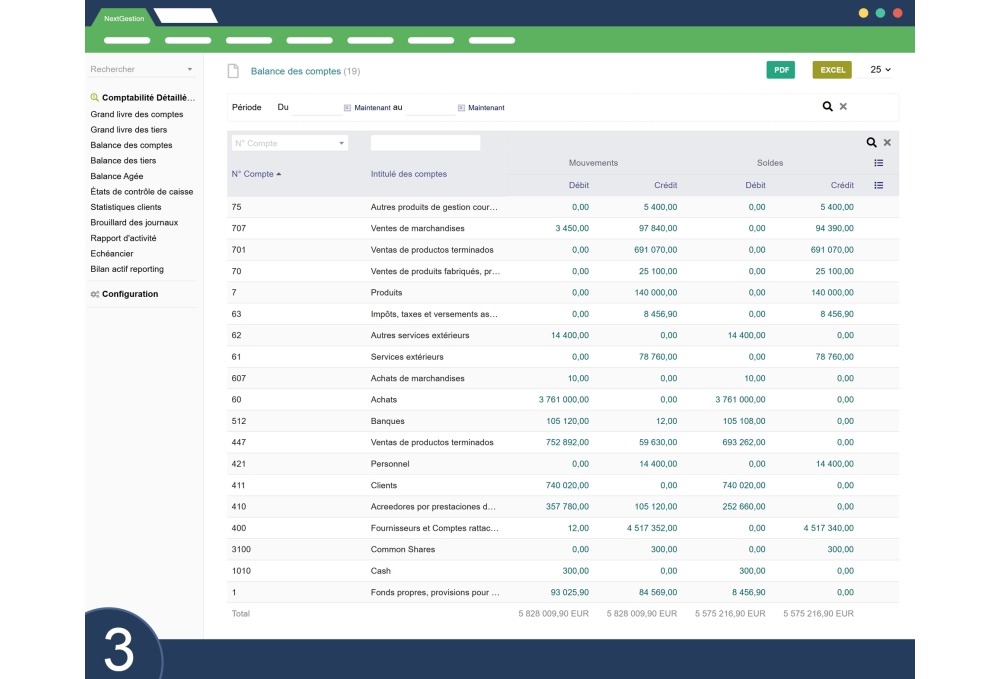The width and height of the screenshot is (1000, 679).
Task: Click the X icon to reset account filters
Action: [x=889, y=144]
